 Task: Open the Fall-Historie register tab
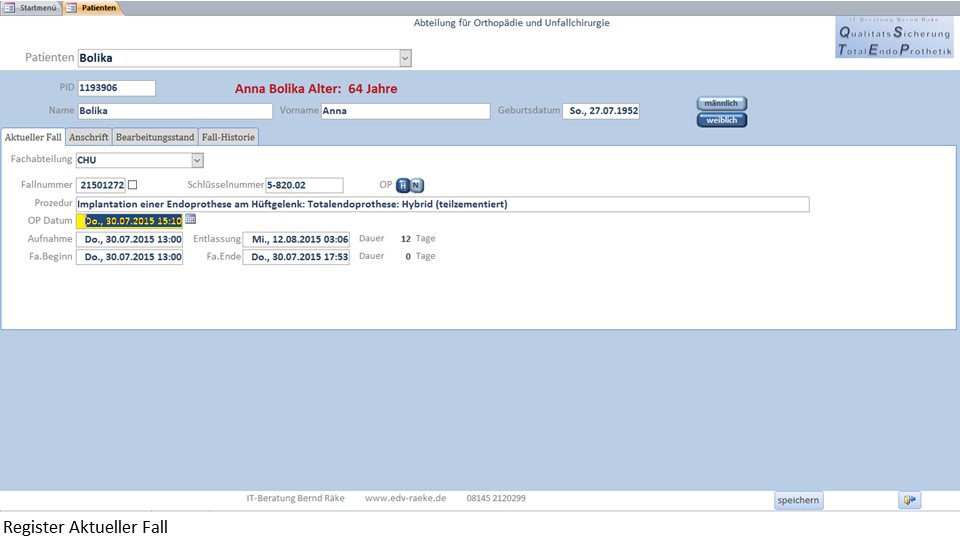pyautogui.click(x=228, y=137)
